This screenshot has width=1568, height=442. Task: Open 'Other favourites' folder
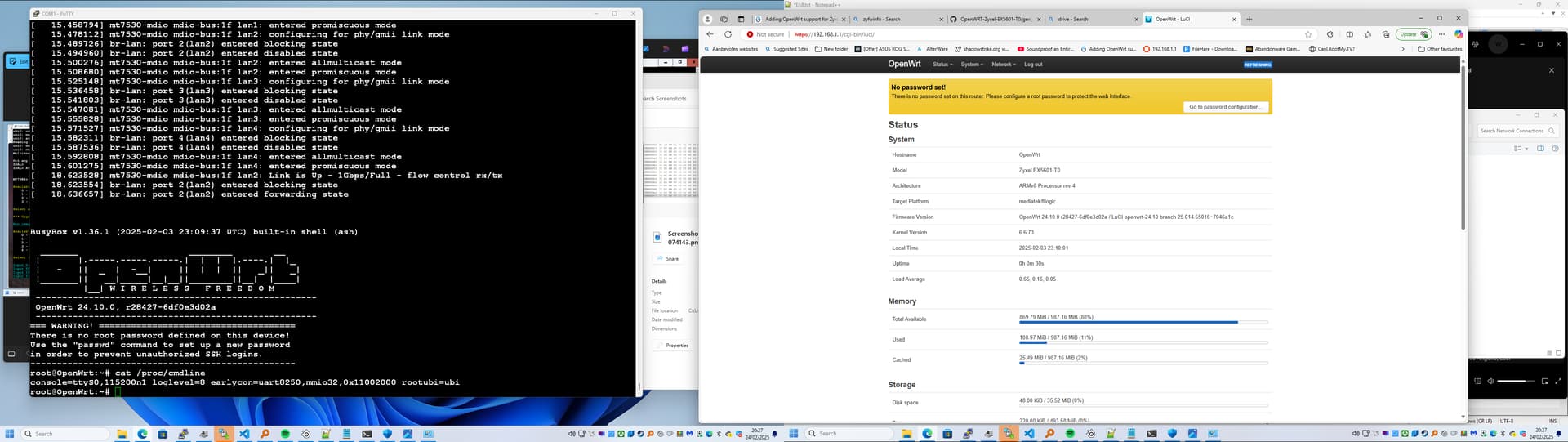pos(1440,49)
